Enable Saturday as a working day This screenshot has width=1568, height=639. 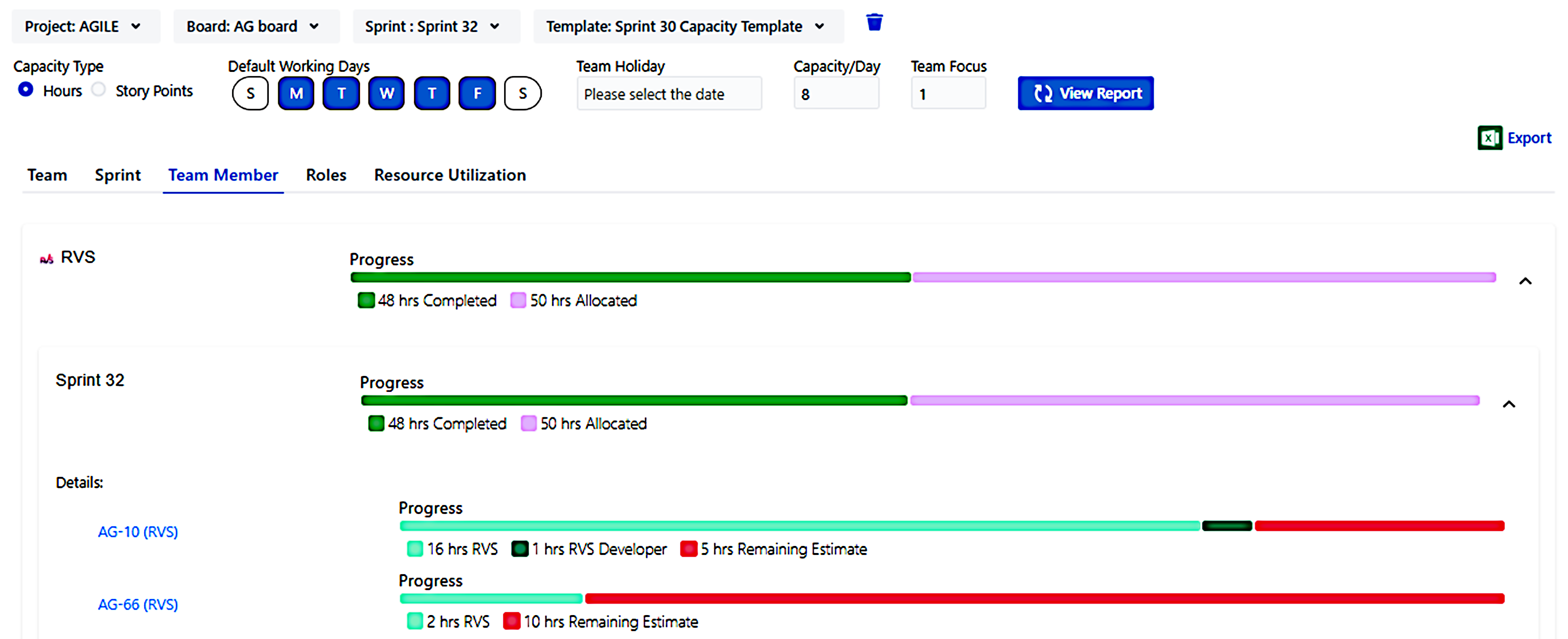522,93
